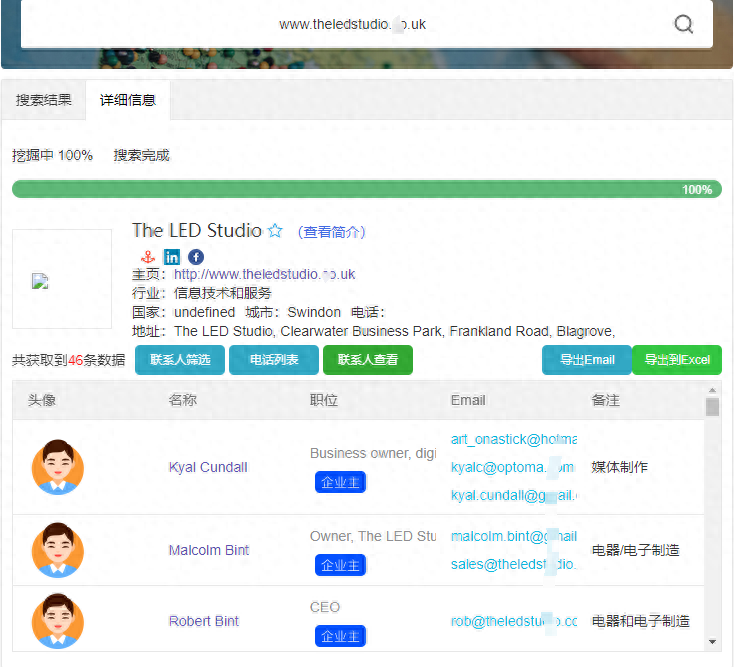Click the 备注 column header

coord(606,400)
